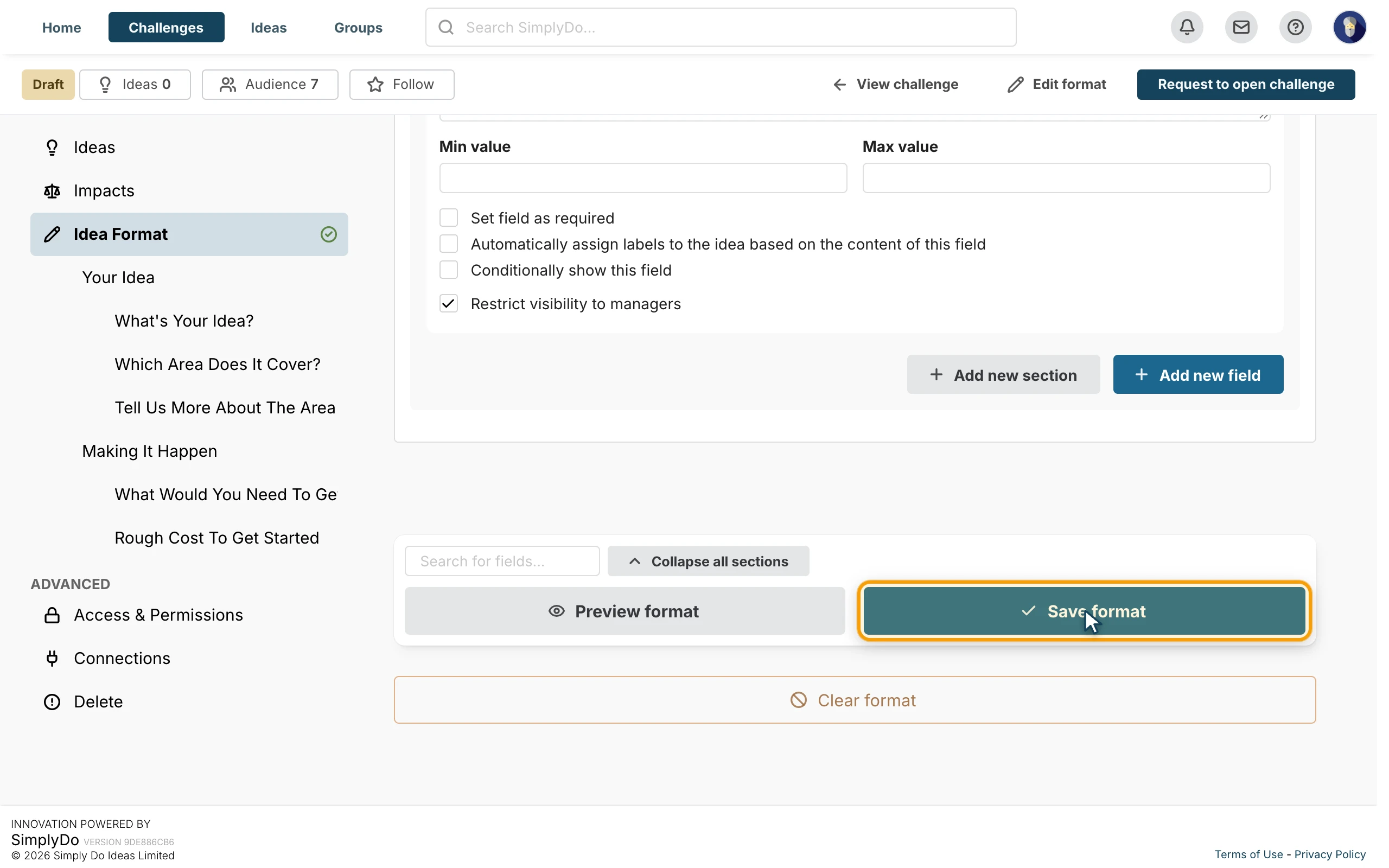Collapse all sections

[x=708, y=561]
